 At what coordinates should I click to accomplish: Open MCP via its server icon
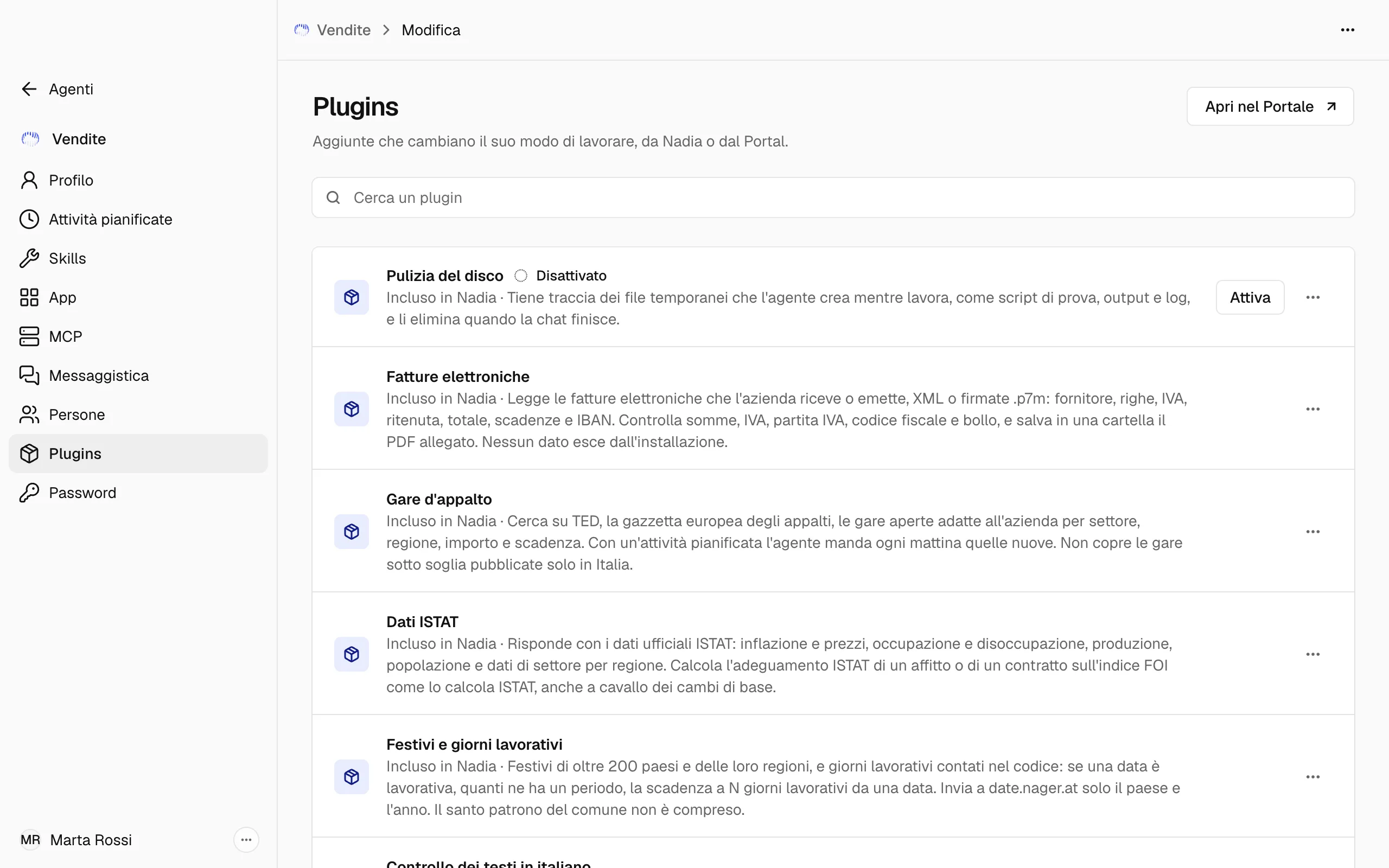click(29, 336)
